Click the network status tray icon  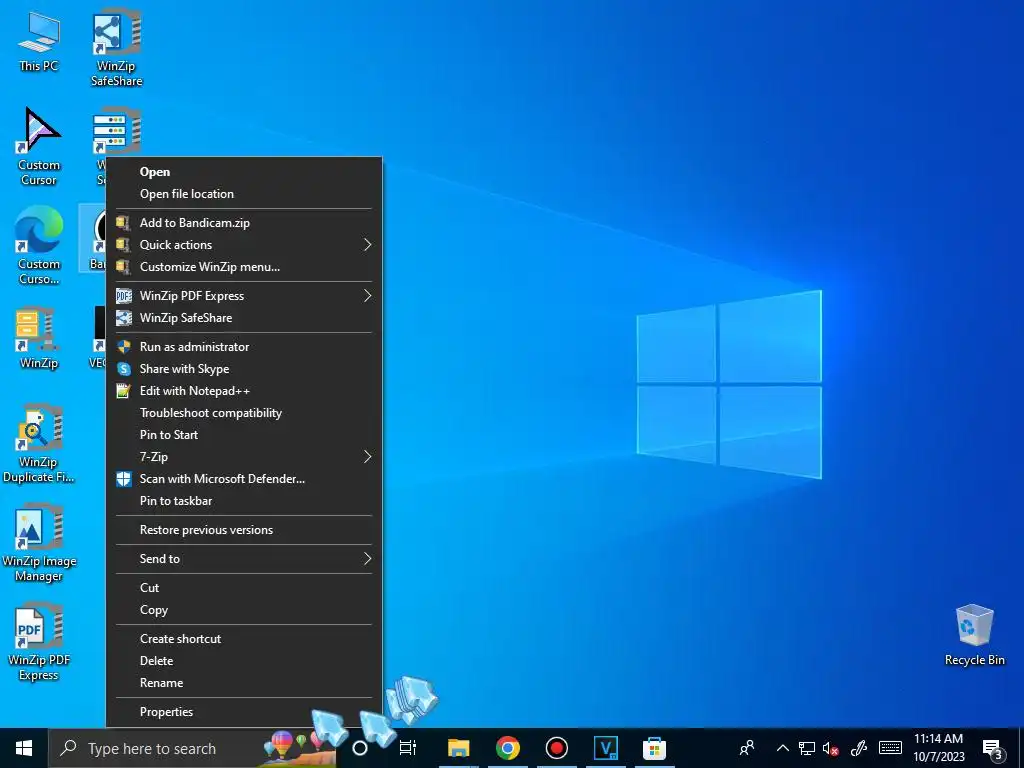[x=807, y=748]
